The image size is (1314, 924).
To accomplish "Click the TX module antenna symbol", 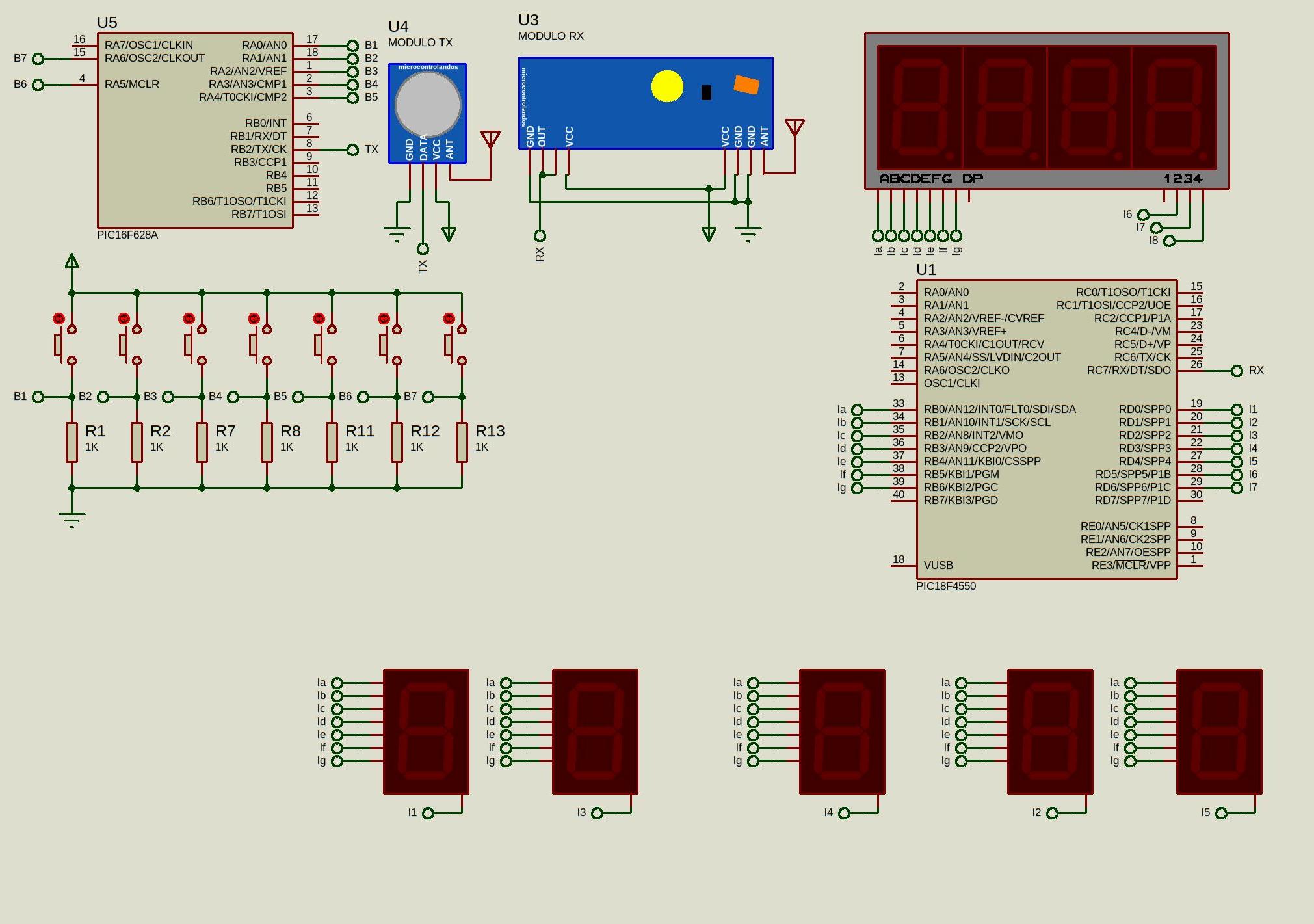I will [x=490, y=140].
